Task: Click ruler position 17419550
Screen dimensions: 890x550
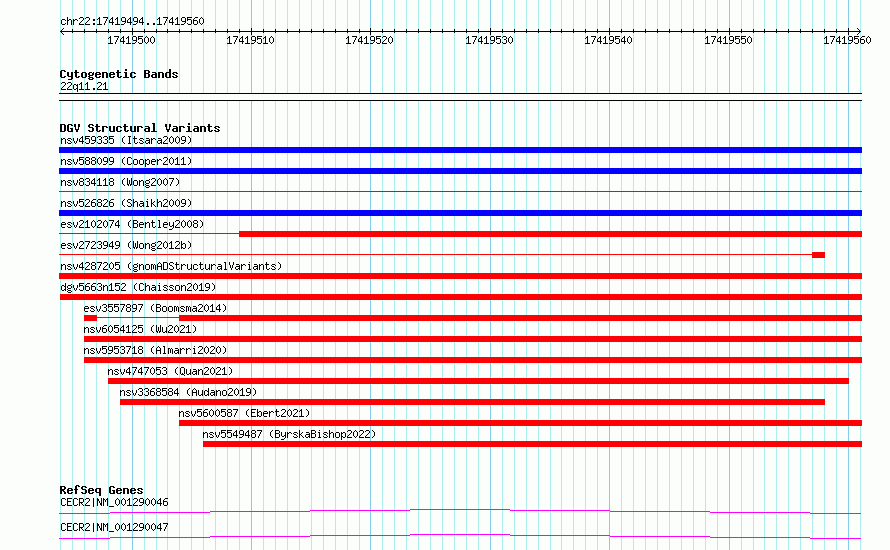Action: 728,40
